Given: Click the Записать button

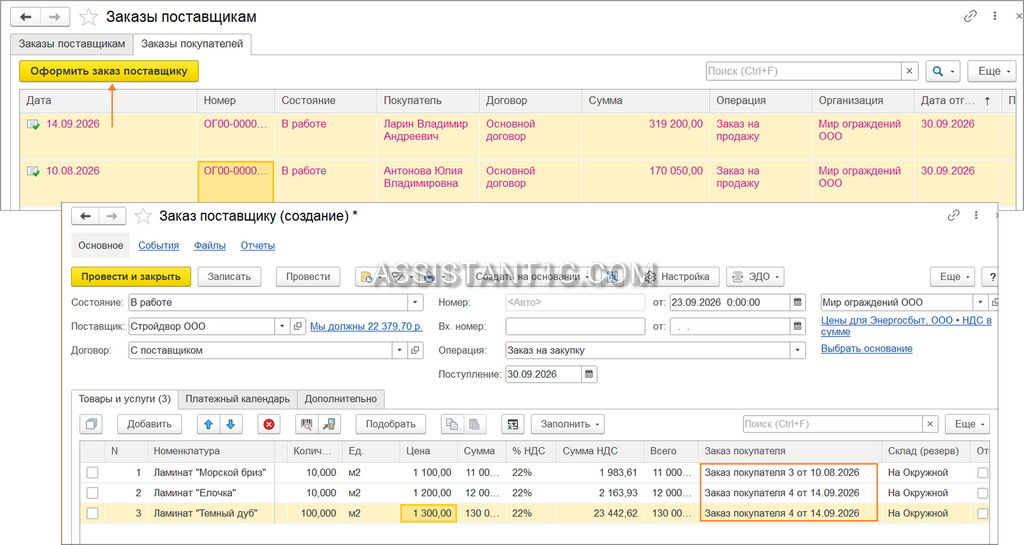Looking at the screenshot, I should [229, 277].
